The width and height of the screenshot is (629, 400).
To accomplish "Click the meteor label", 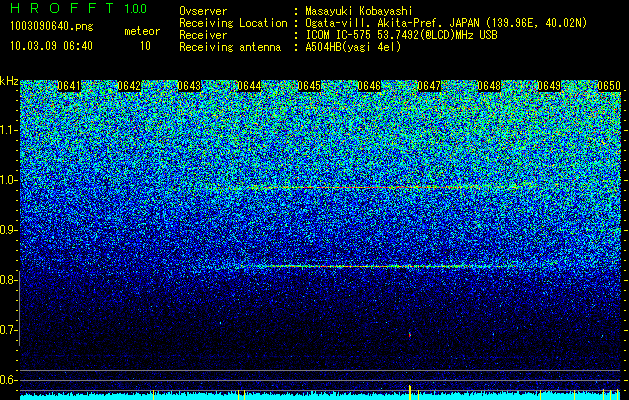I will pos(142,31).
